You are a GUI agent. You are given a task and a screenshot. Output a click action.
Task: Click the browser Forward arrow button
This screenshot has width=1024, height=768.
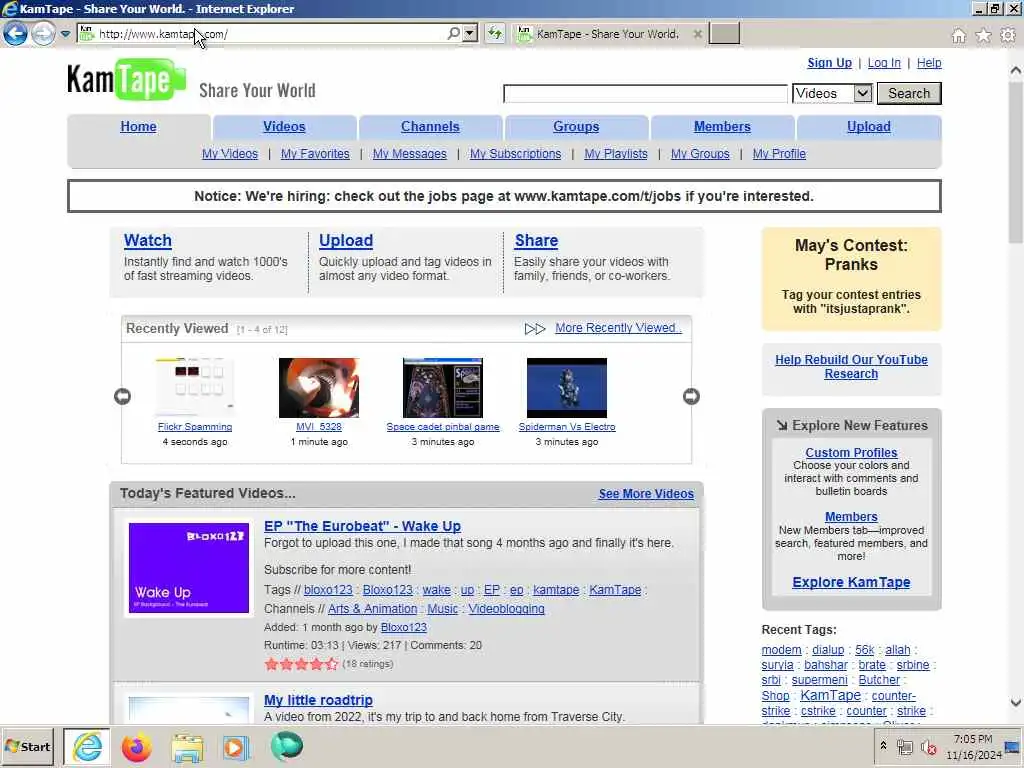[43, 33]
